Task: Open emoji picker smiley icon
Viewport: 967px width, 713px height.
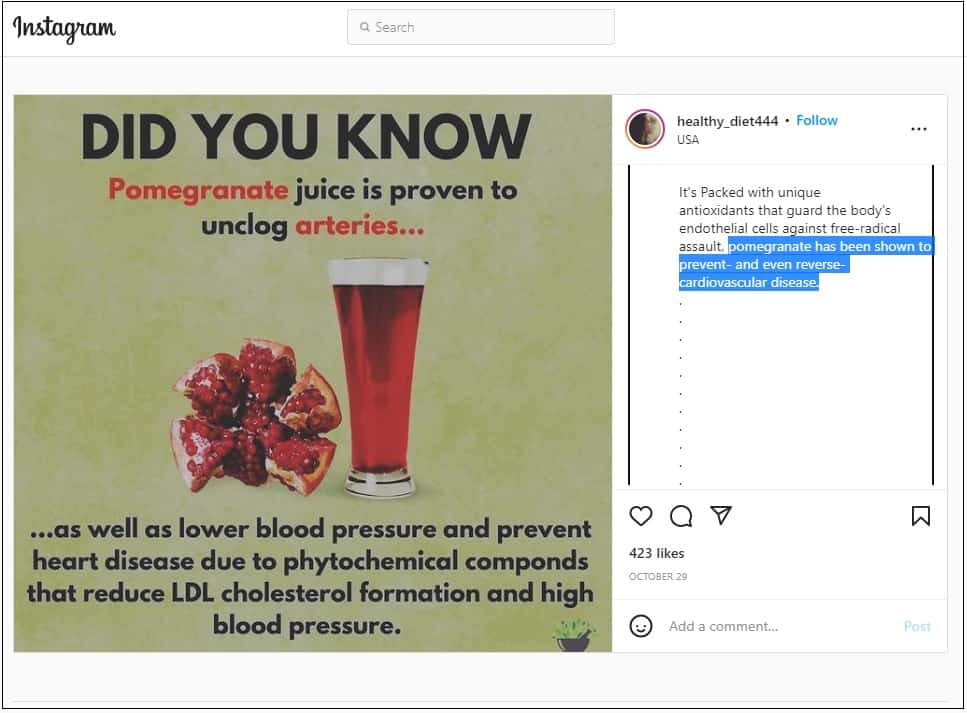Action: pyautogui.click(x=641, y=626)
